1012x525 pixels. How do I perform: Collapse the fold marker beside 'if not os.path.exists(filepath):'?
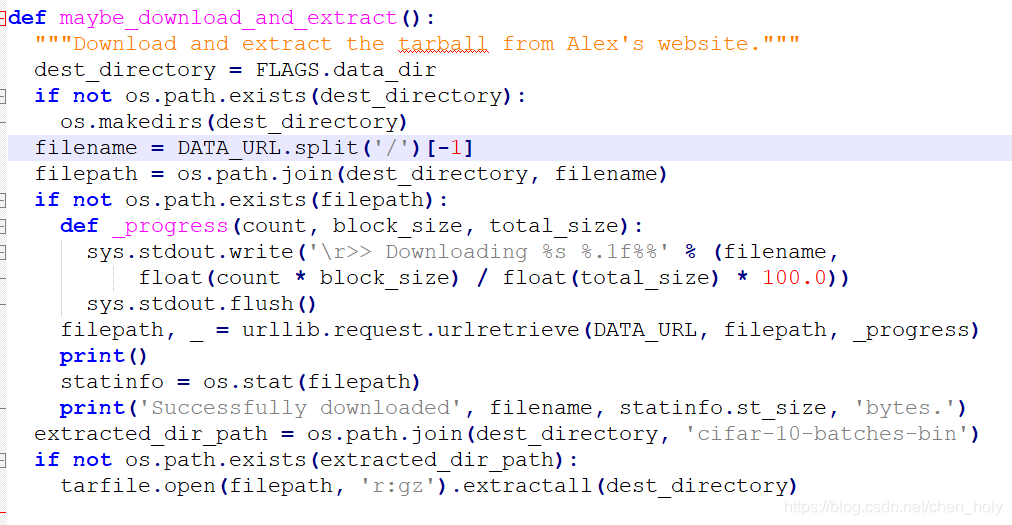3,200
